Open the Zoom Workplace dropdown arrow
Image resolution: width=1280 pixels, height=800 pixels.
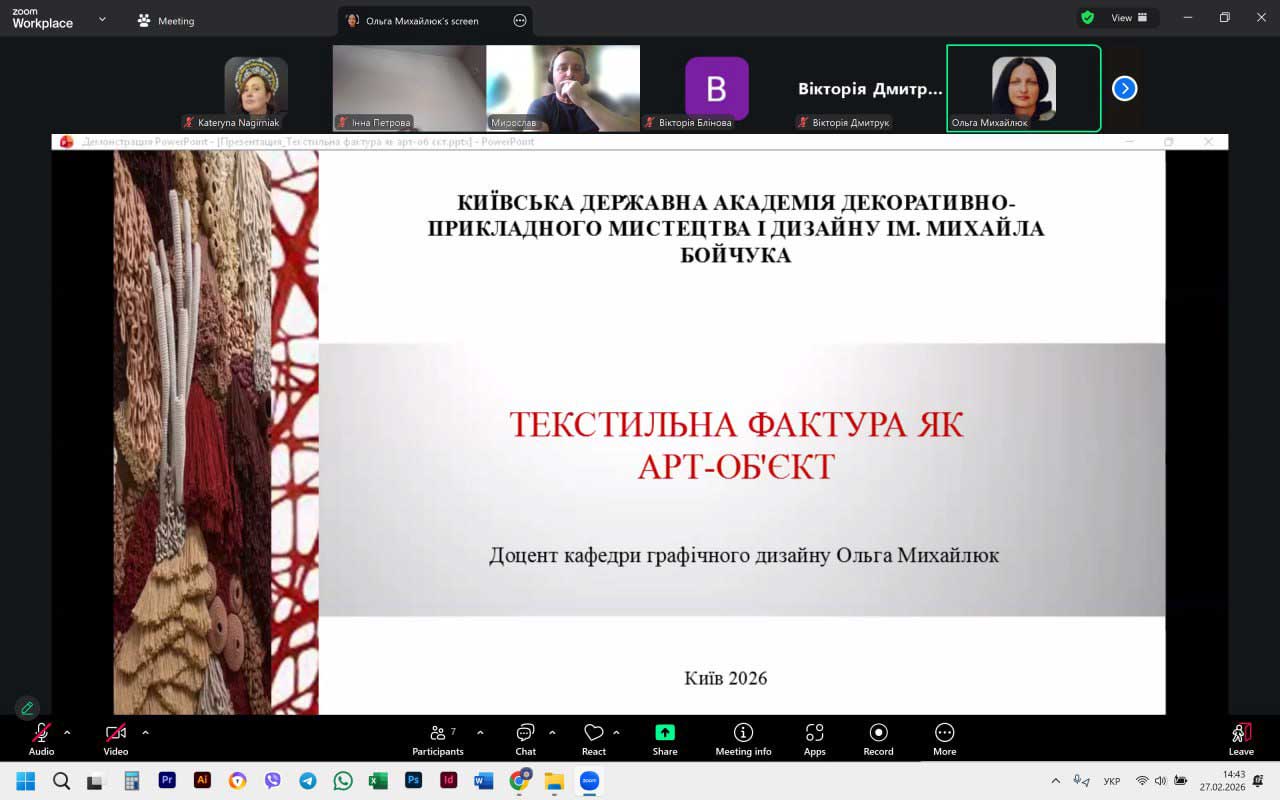click(x=102, y=19)
